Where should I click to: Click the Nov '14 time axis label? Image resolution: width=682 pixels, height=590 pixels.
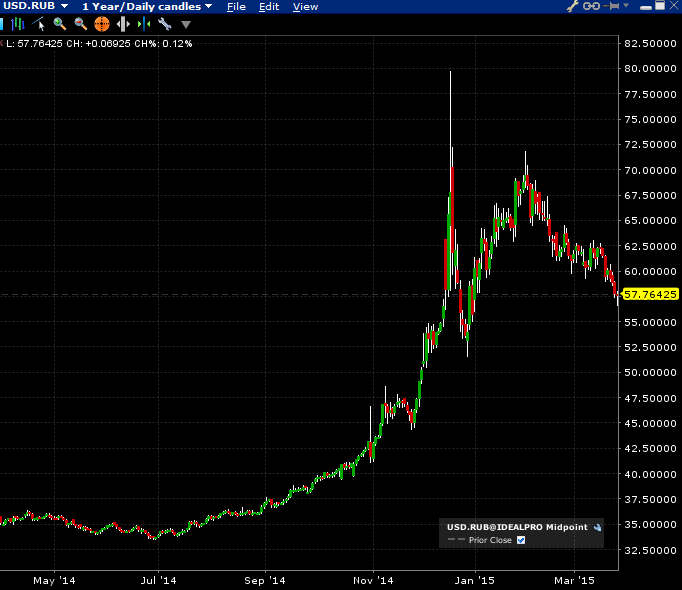point(373,580)
